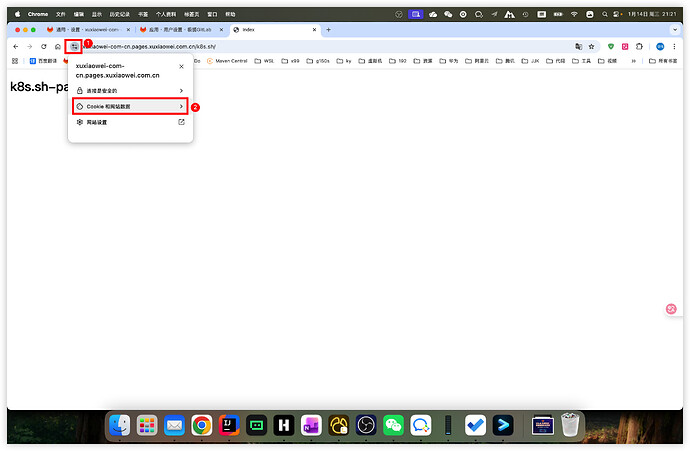Open WeChat from the dock
The image size is (690, 451).
click(393, 425)
